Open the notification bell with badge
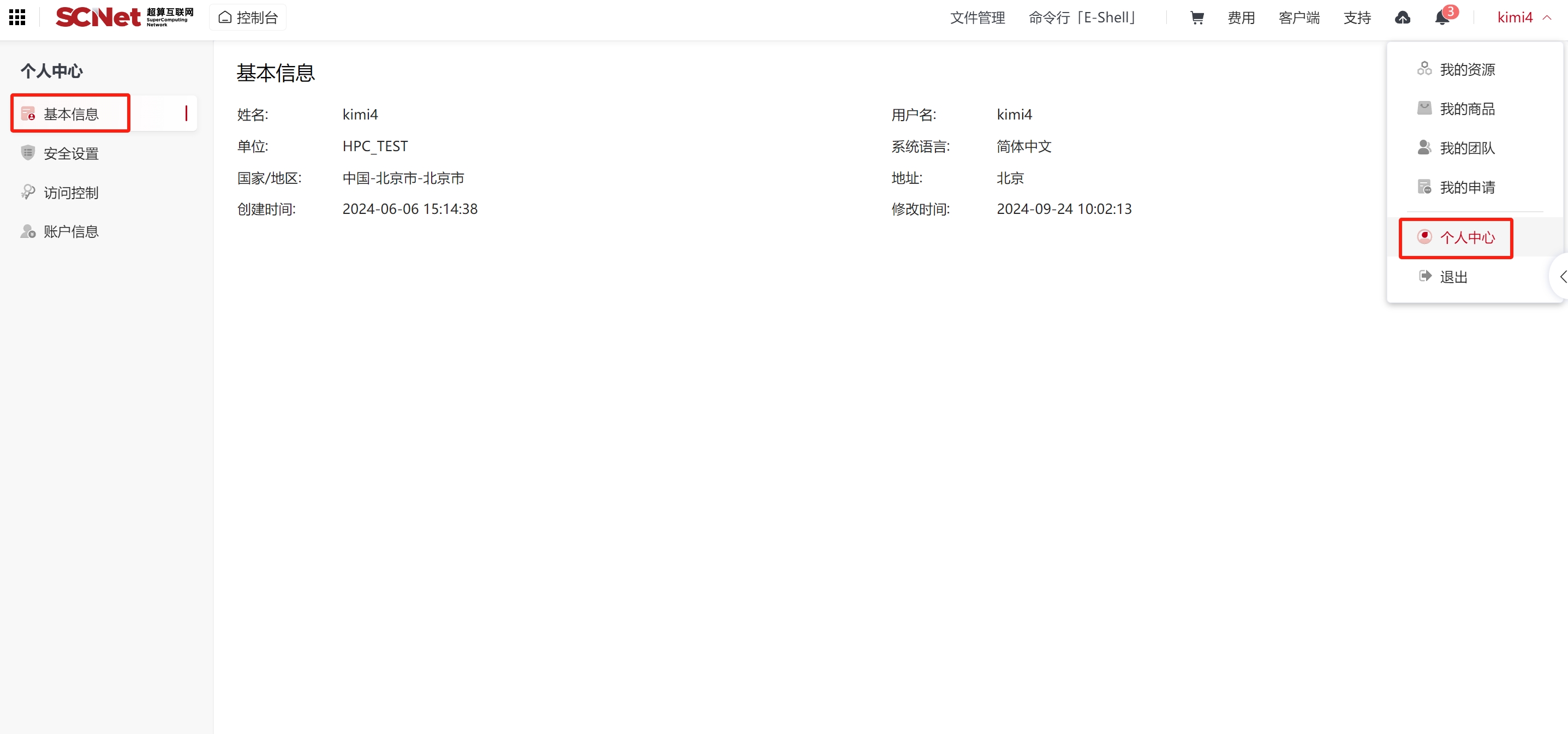The image size is (1568, 734). [1442, 17]
